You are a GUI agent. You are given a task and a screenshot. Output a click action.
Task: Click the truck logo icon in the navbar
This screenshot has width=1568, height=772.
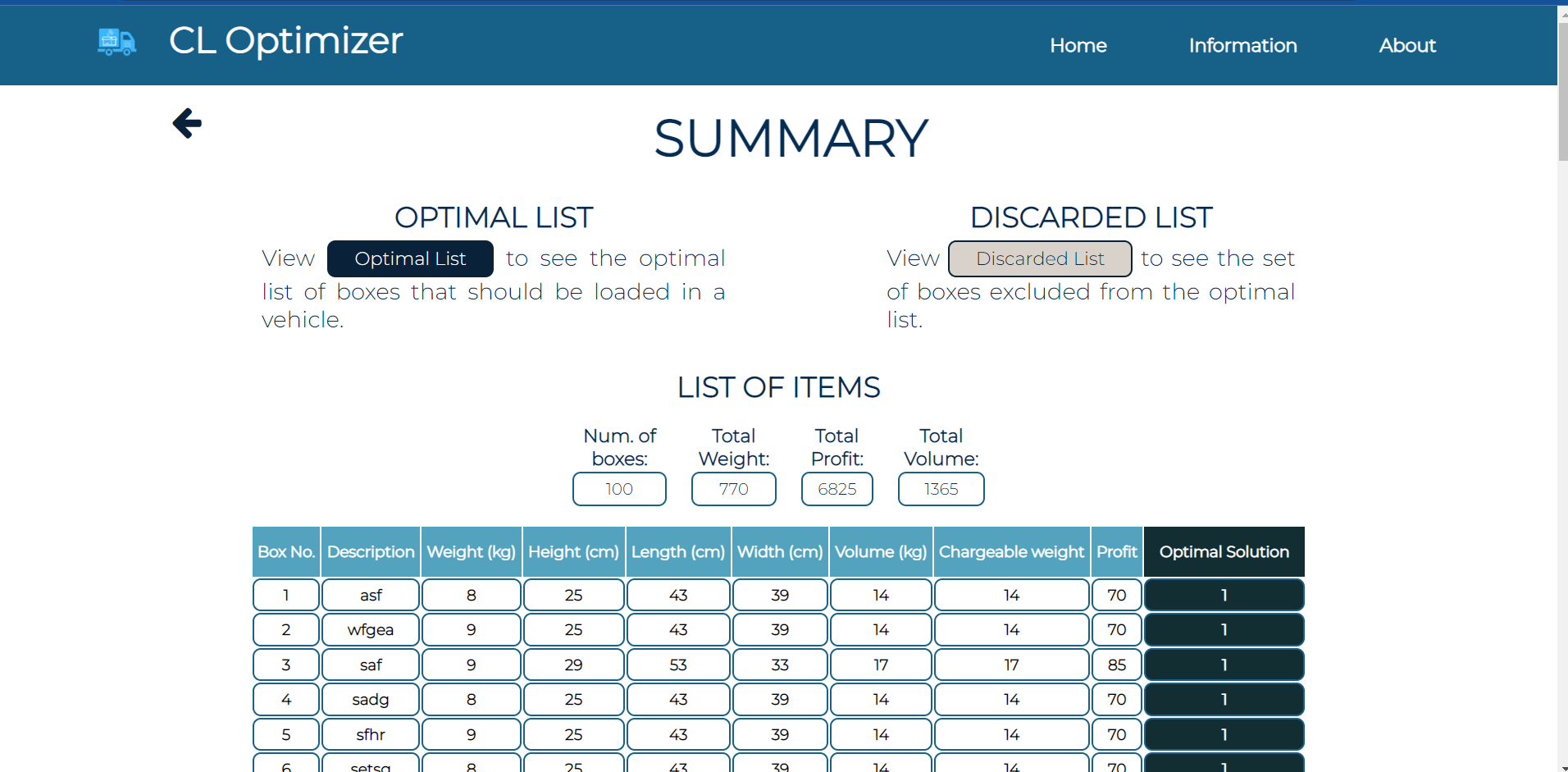pyautogui.click(x=116, y=43)
